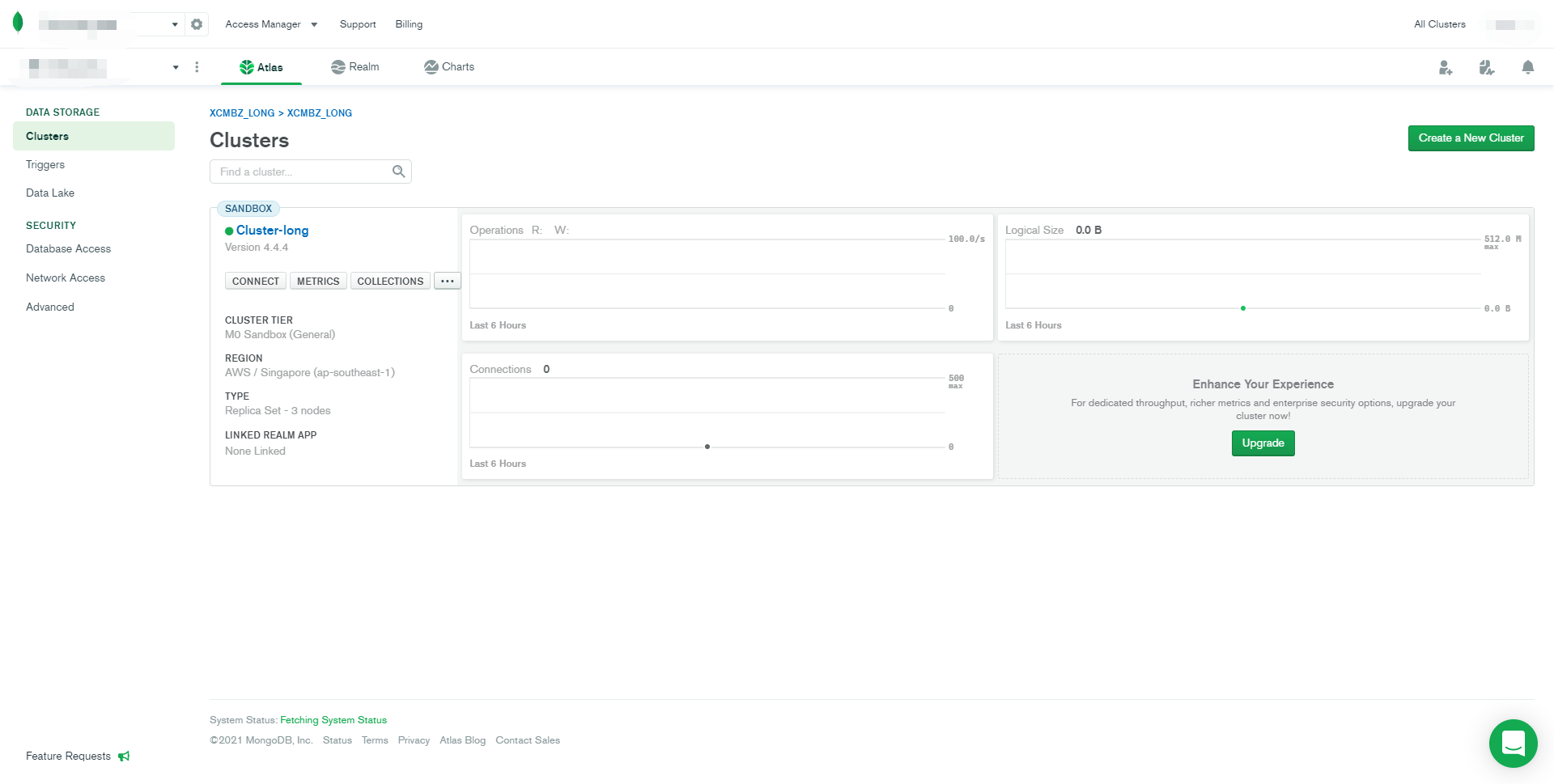
Task: Open organization settings via gear icon
Action: point(197,24)
